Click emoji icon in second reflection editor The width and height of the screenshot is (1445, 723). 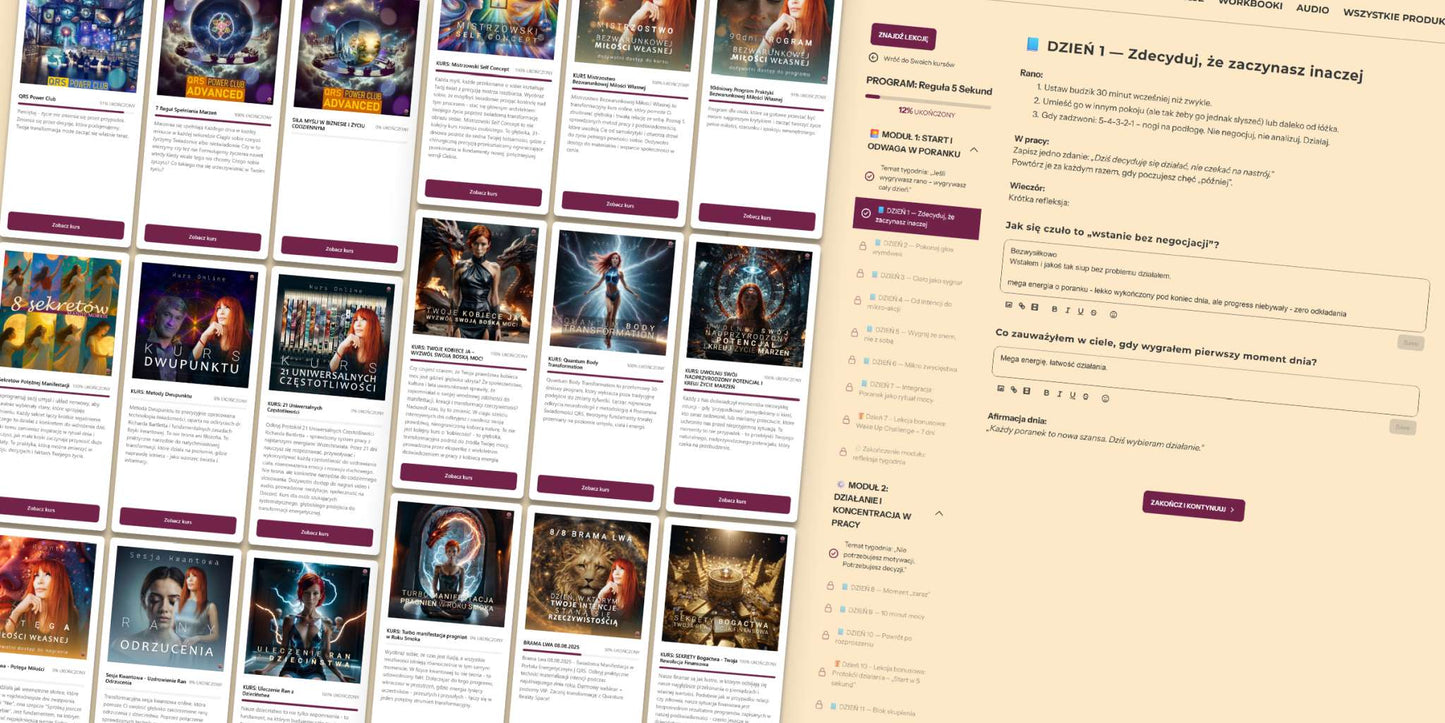pos(1105,397)
